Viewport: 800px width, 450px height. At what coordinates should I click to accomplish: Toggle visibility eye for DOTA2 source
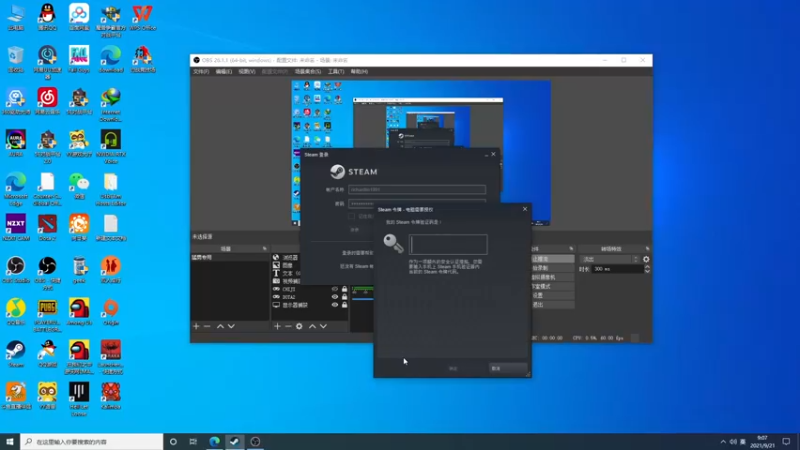(x=335, y=297)
